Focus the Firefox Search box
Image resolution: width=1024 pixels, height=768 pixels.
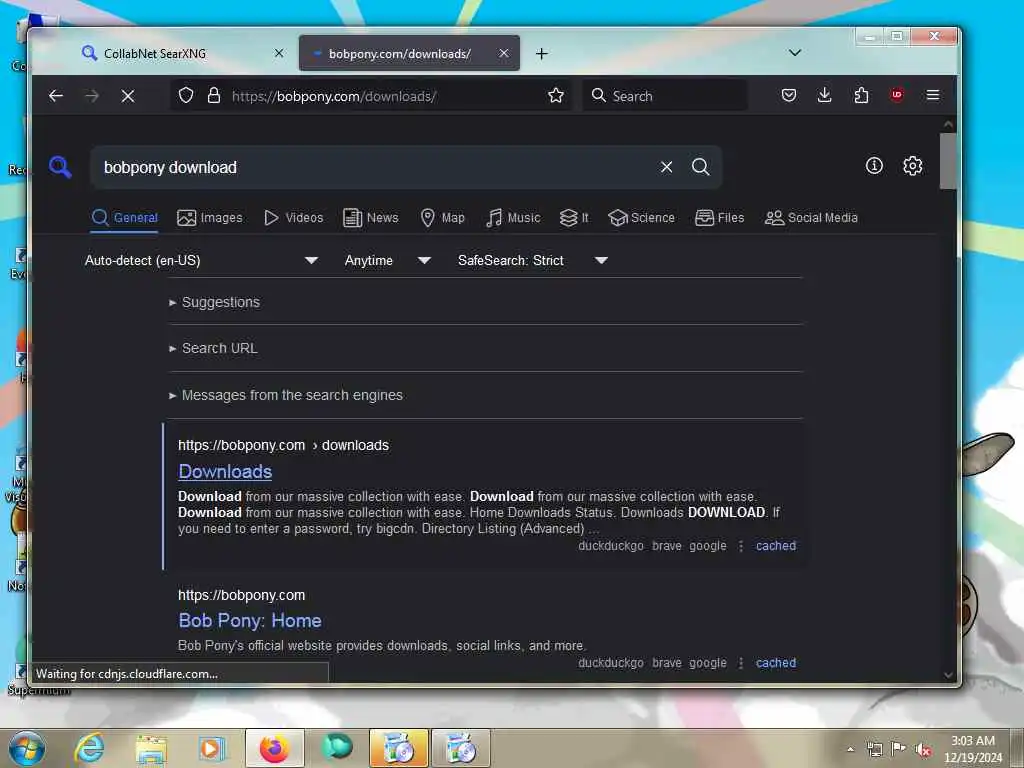pos(665,96)
